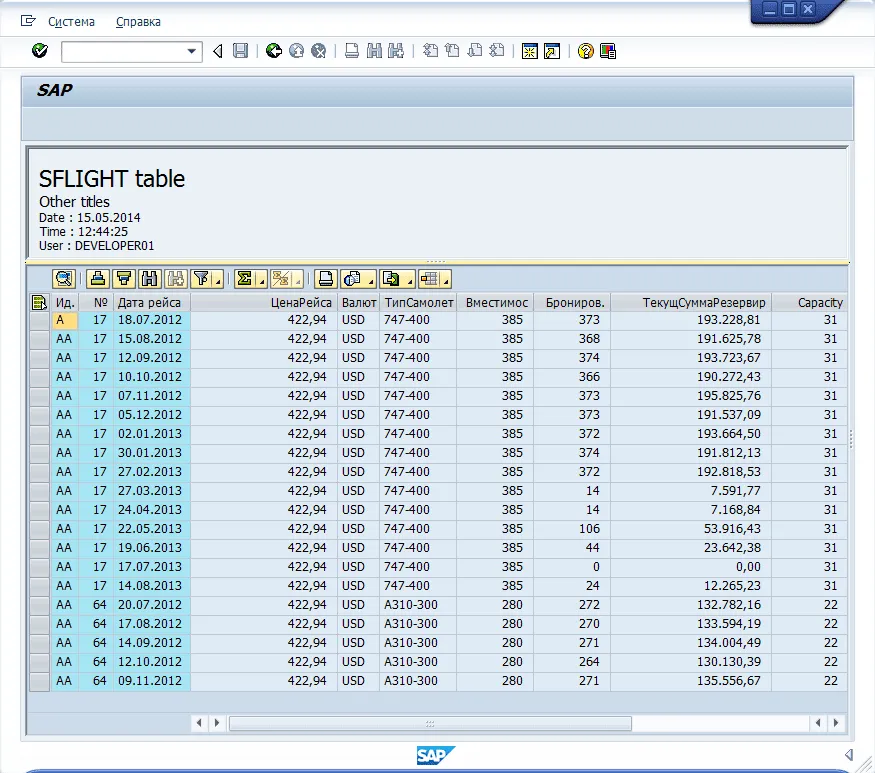Click the horizontal scrollbar thumb of the grid
The image size is (875, 773).
[430, 723]
